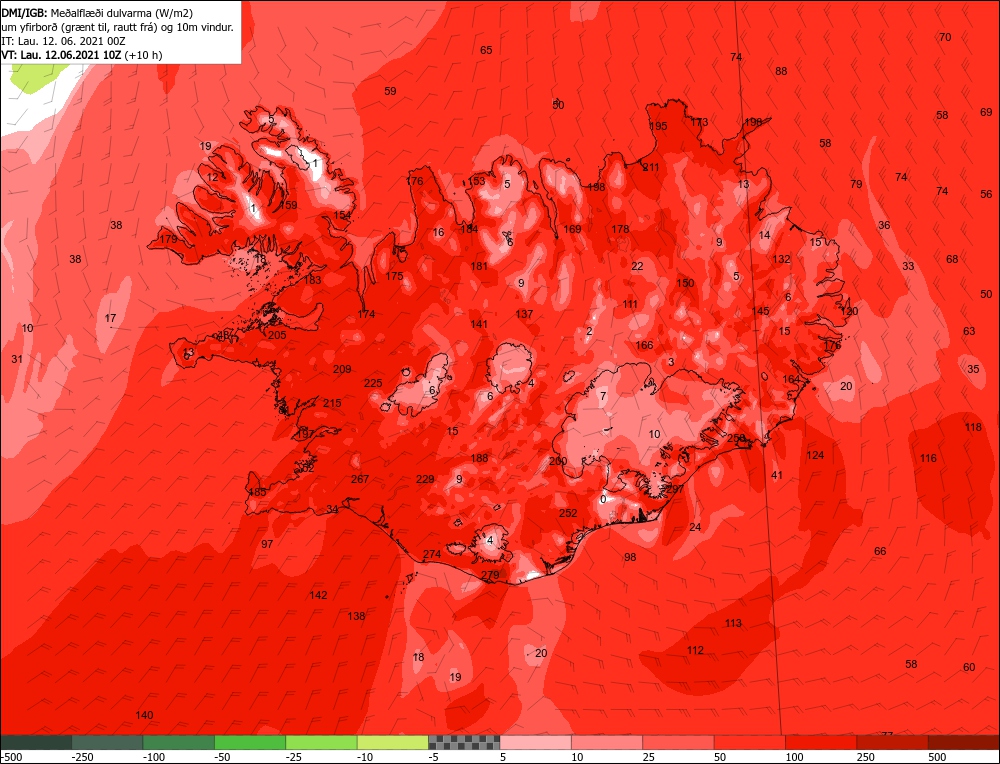Click the '-50' legend label
This screenshot has height=764, width=1000.
[x=223, y=757]
